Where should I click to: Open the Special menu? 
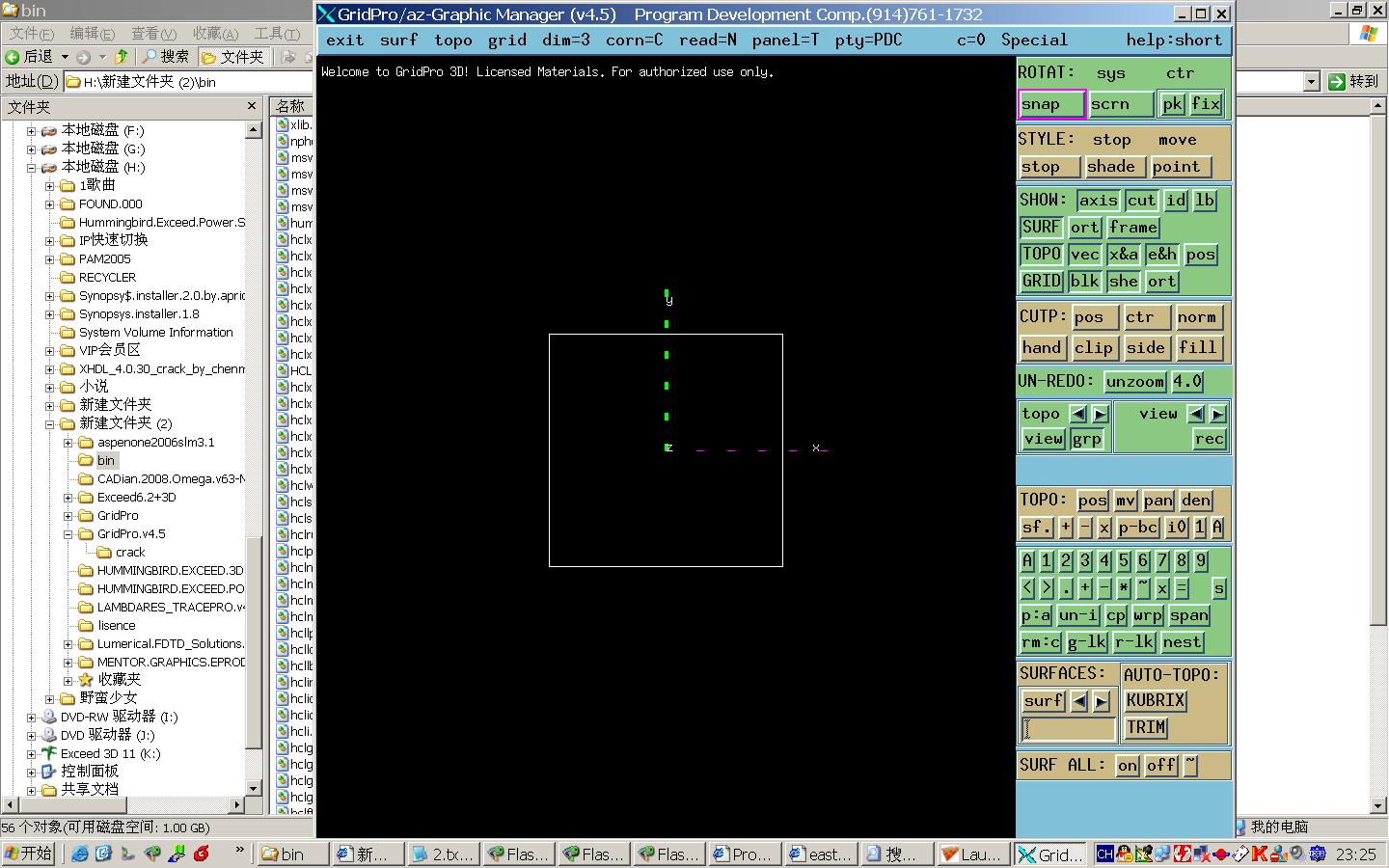(1033, 40)
